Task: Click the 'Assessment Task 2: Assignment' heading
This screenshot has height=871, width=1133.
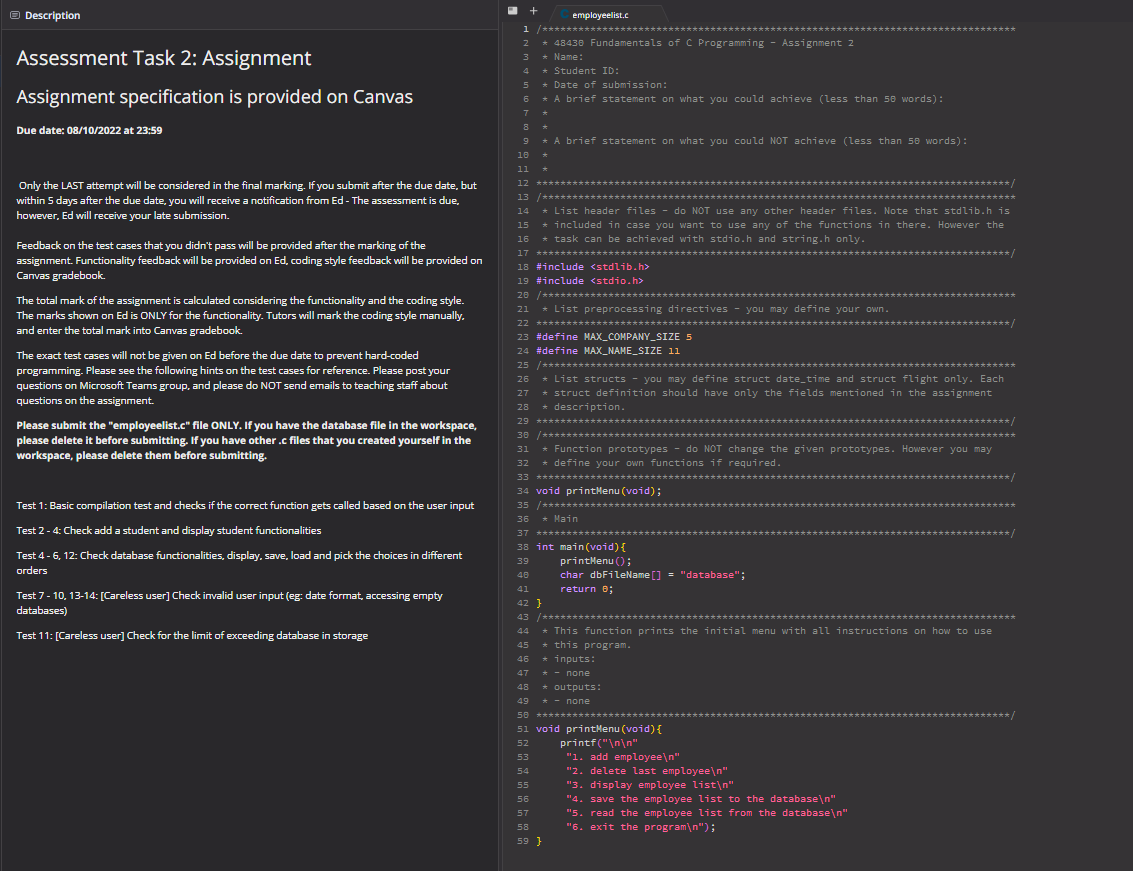Action: click(x=164, y=58)
